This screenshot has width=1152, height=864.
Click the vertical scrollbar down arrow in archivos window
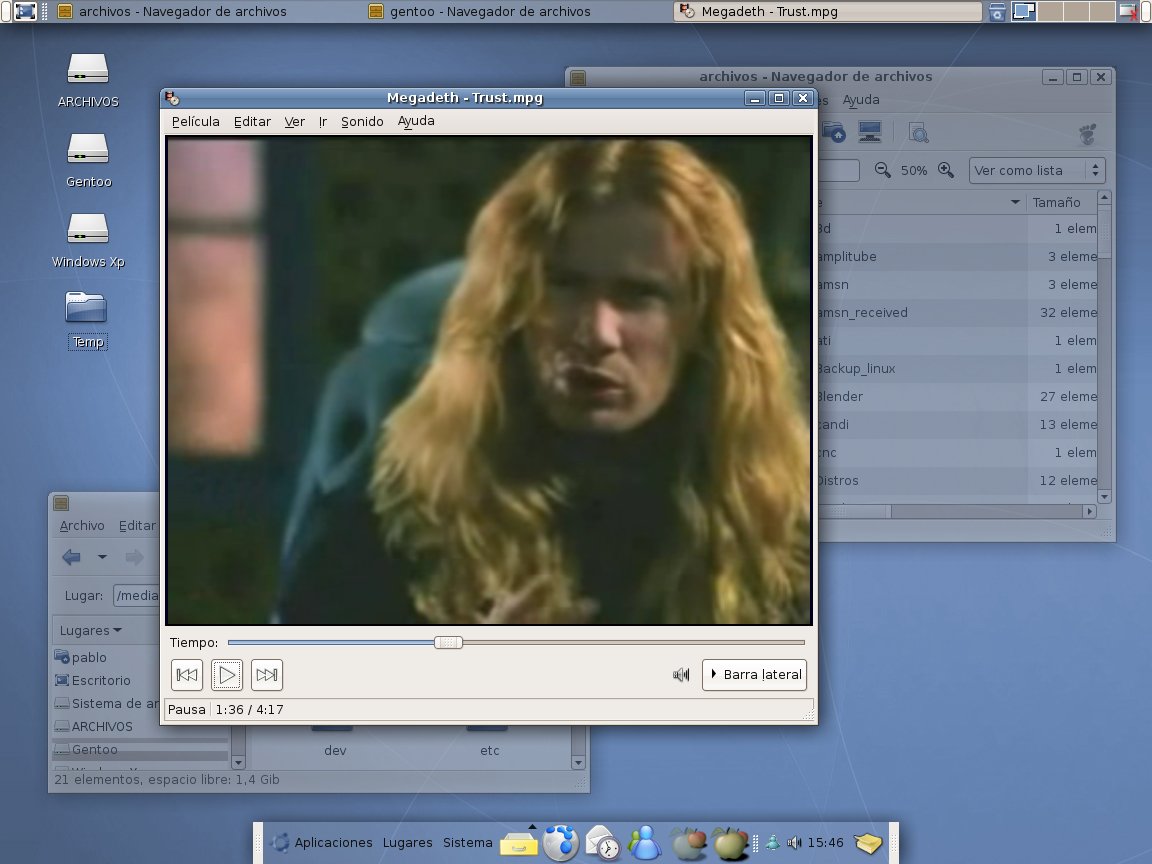pos(1104,497)
